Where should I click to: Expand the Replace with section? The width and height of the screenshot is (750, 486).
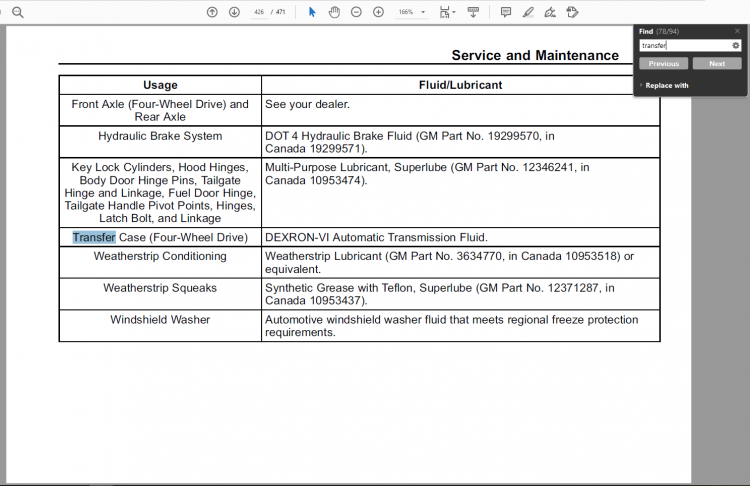click(666, 86)
